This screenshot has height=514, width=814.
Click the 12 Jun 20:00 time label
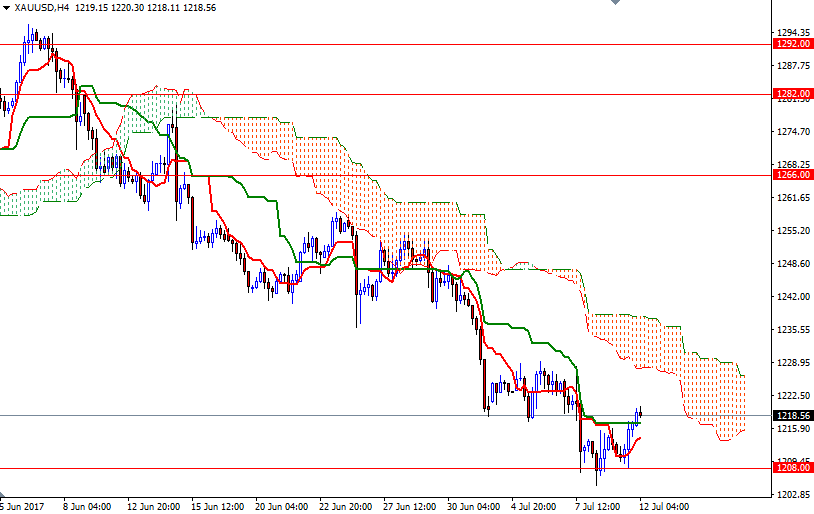[x=153, y=506]
